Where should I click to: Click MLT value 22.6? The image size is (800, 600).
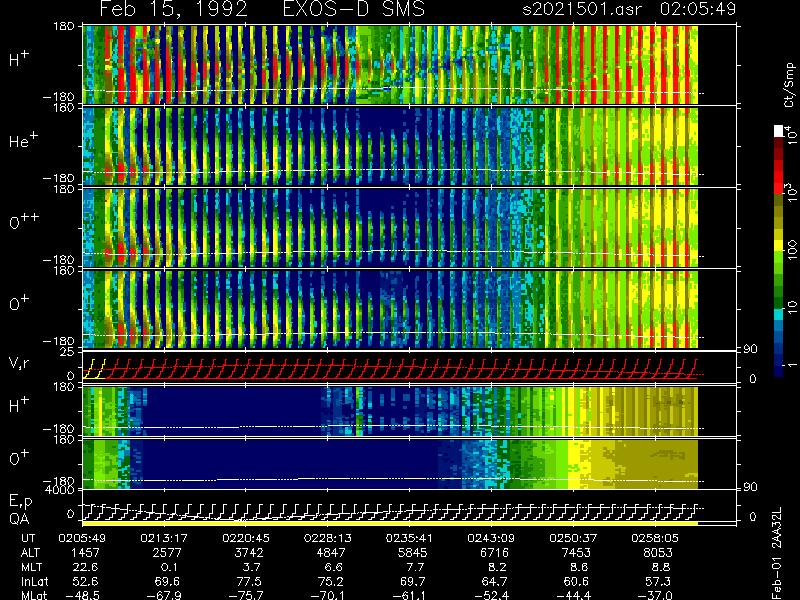coord(86,567)
